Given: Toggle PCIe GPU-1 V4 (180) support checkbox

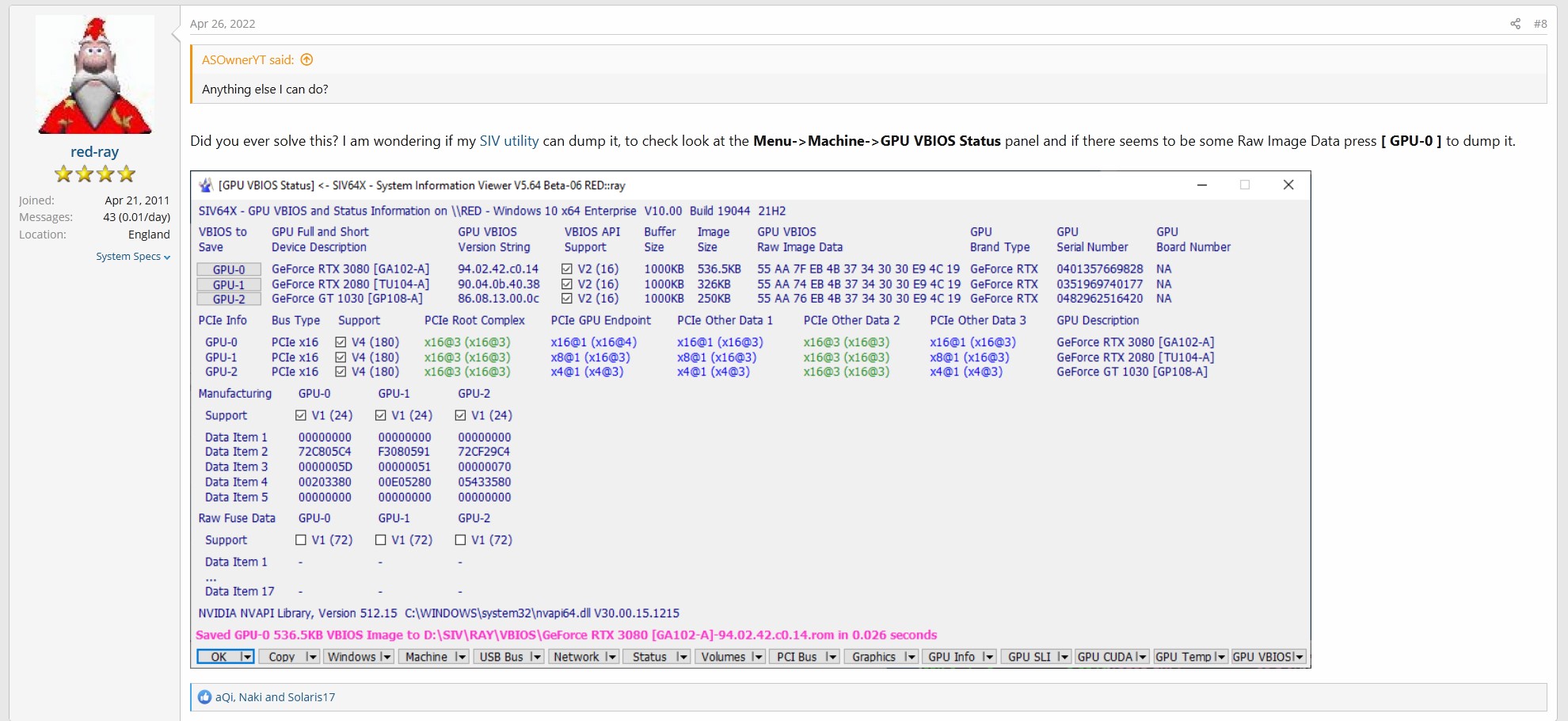Looking at the screenshot, I should [341, 357].
